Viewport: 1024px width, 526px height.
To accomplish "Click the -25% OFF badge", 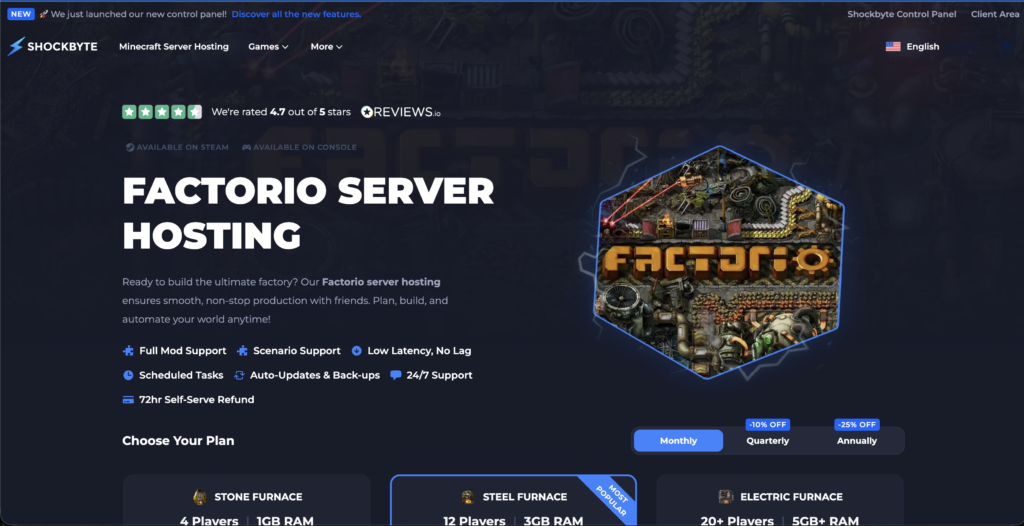I will click(x=857, y=425).
